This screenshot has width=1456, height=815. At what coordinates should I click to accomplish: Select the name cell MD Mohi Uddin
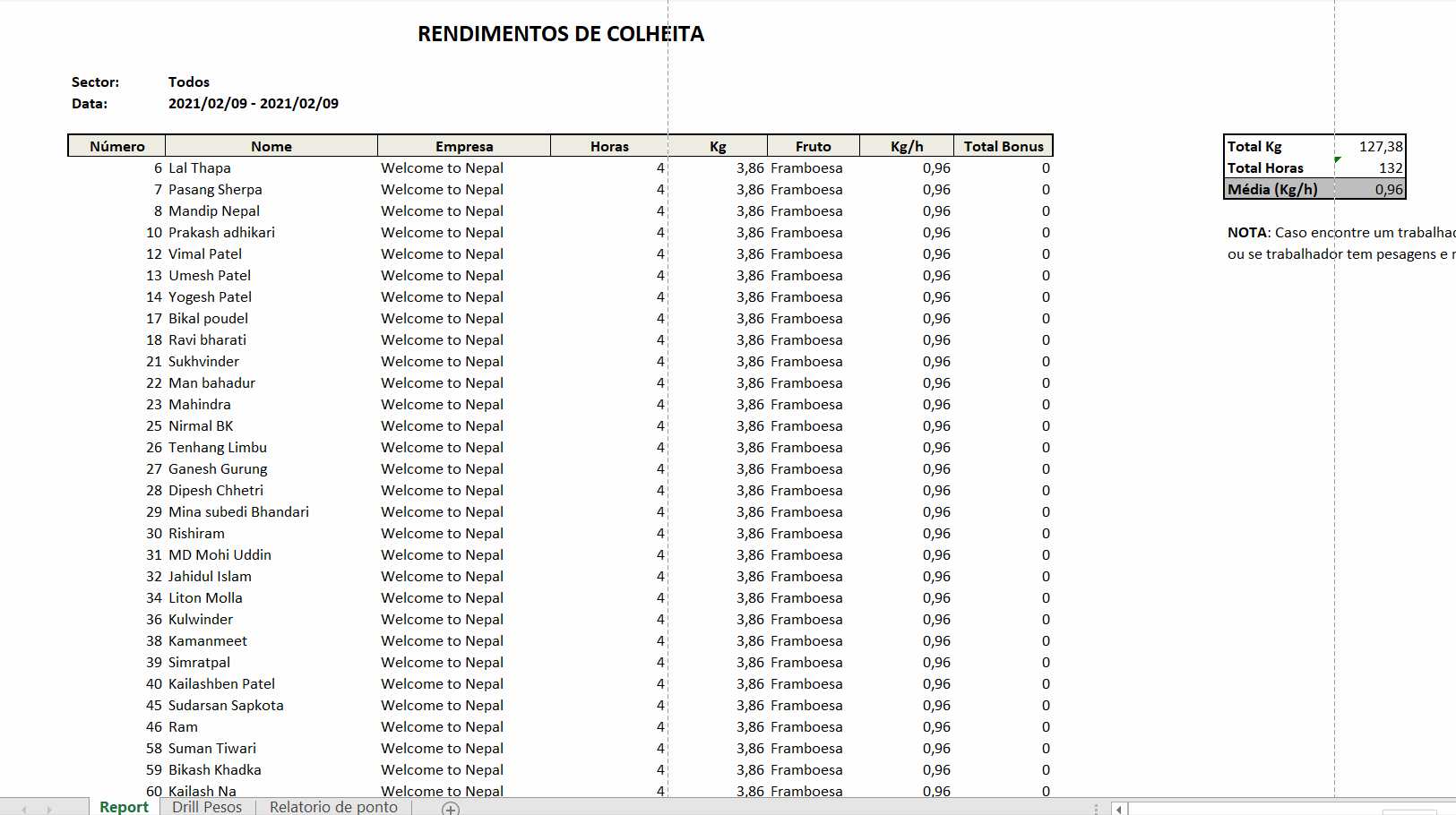click(x=220, y=554)
